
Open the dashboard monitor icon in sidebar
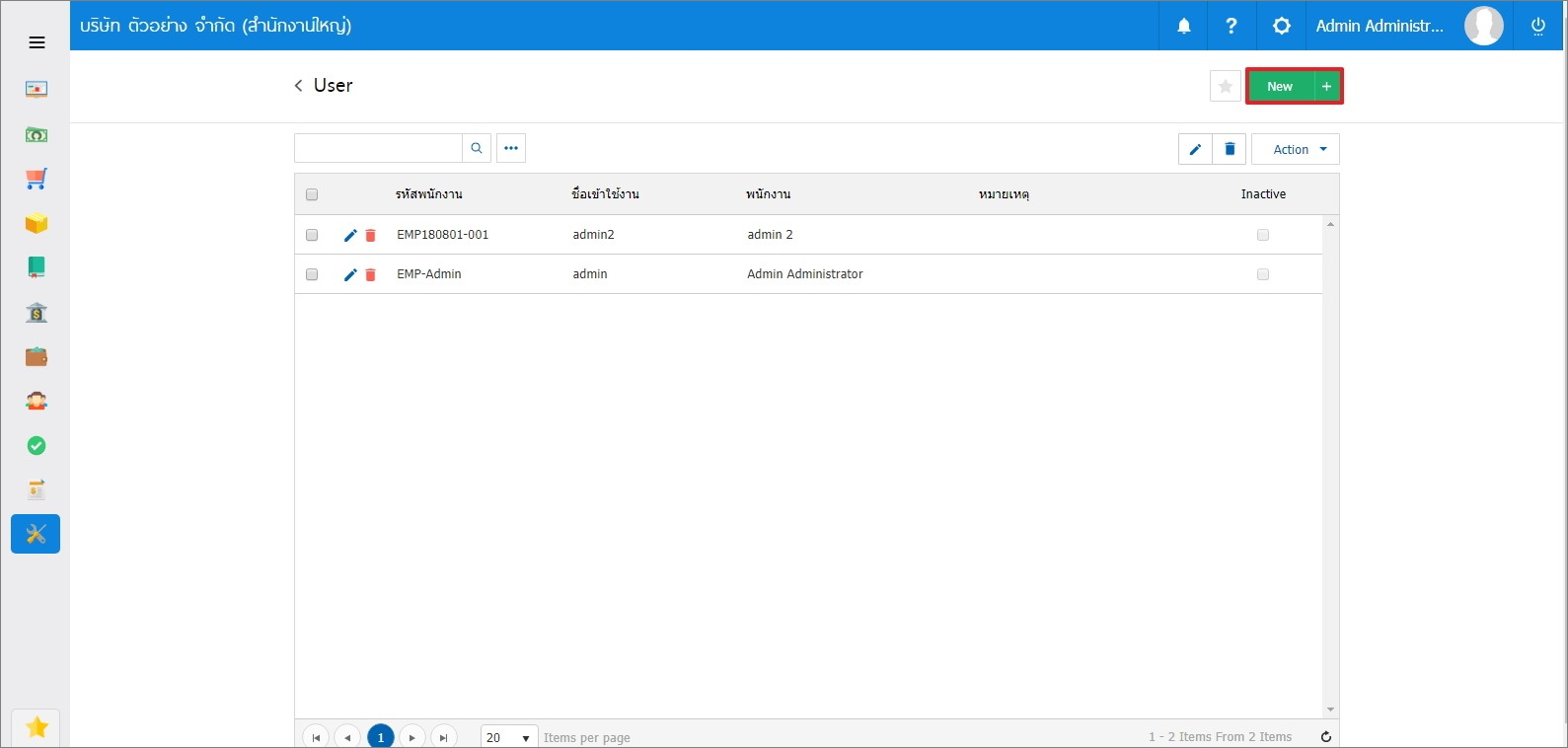click(x=37, y=90)
